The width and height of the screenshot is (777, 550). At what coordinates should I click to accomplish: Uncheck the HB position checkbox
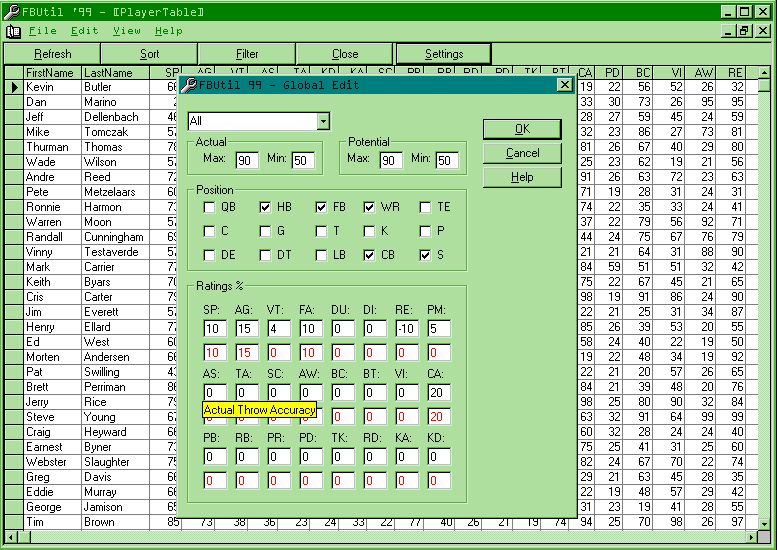pos(266,207)
